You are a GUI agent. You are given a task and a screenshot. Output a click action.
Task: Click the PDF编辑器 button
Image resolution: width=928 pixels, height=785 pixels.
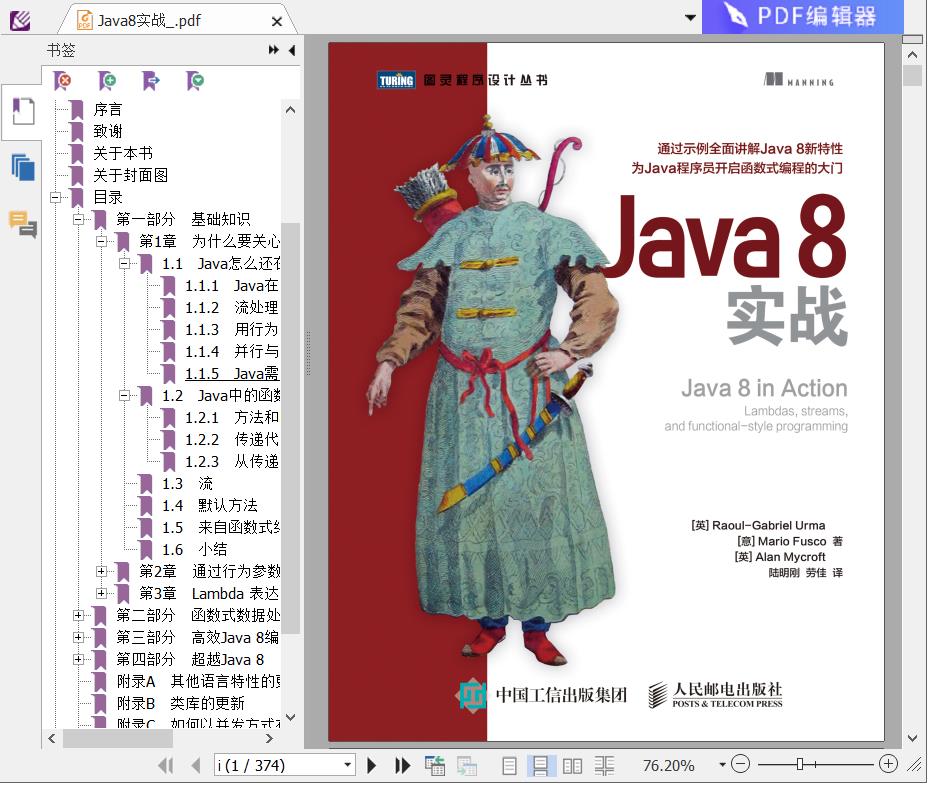(x=802, y=17)
